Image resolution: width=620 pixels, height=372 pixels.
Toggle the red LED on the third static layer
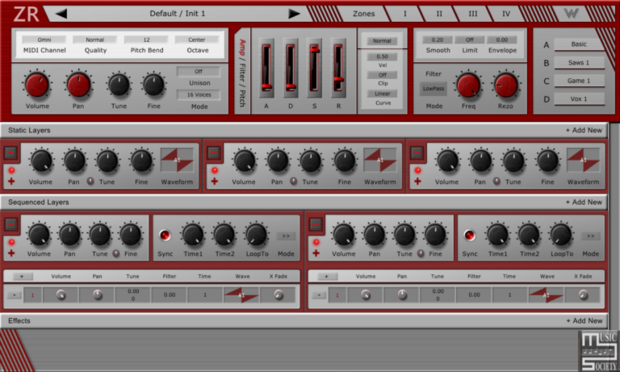(x=418, y=170)
